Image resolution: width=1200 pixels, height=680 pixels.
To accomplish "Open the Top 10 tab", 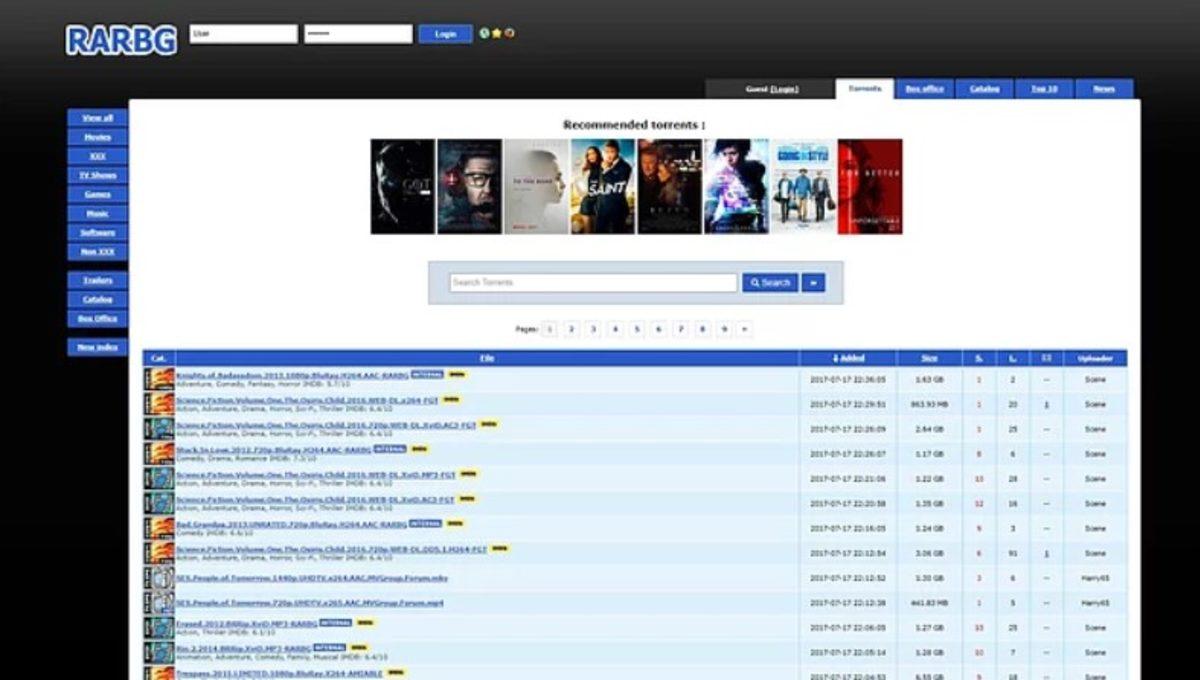I will (x=1043, y=88).
